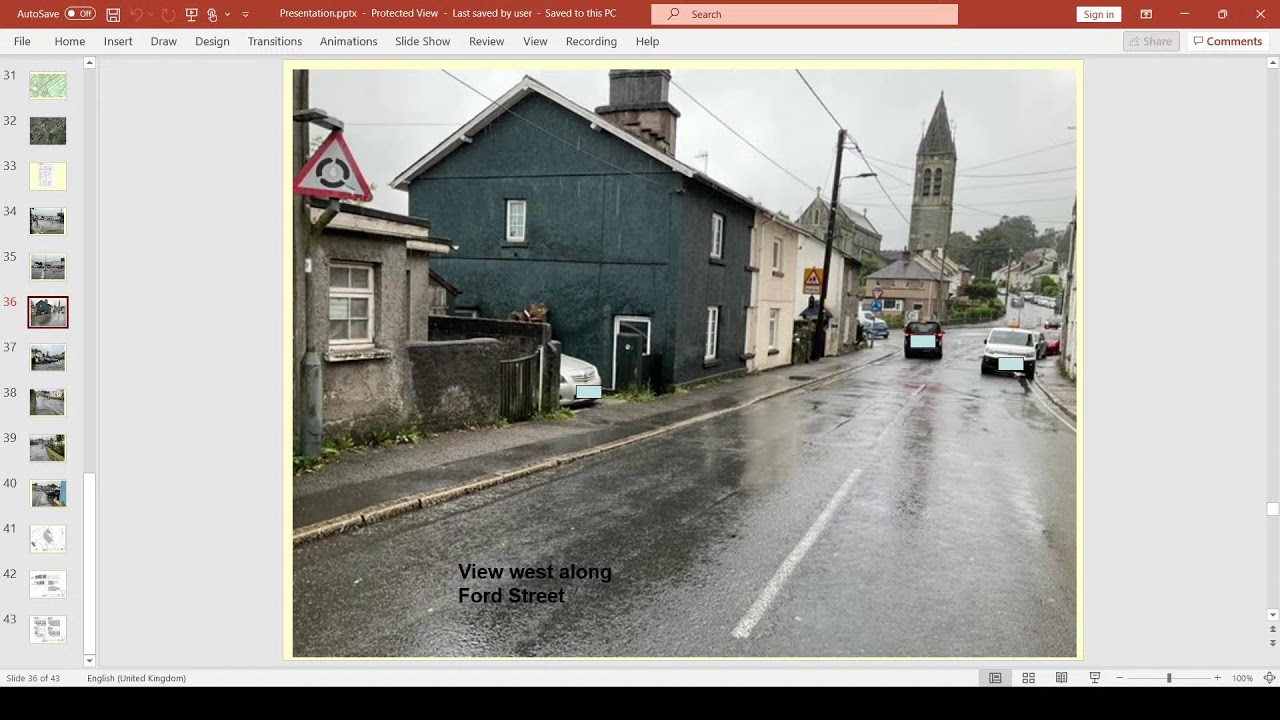Switch to the Recording tab
The image size is (1280, 720).
(591, 41)
